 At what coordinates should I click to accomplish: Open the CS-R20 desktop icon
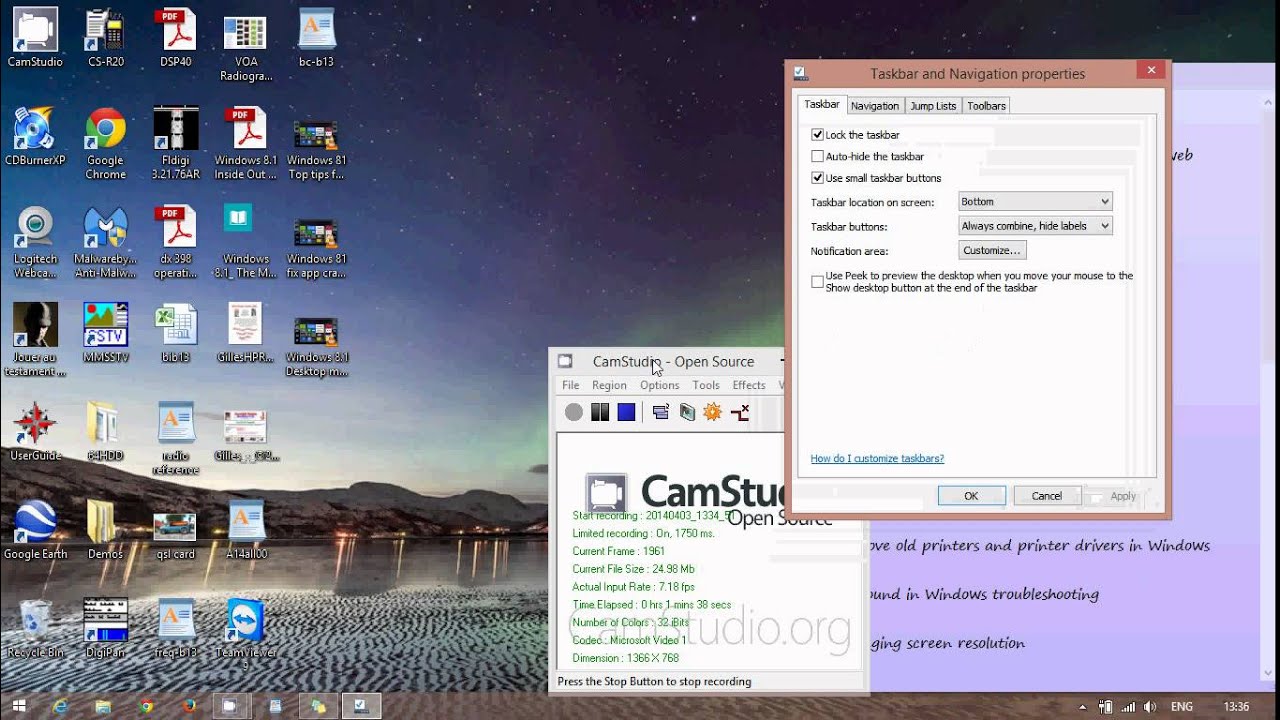pyautogui.click(x=105, y=38)
